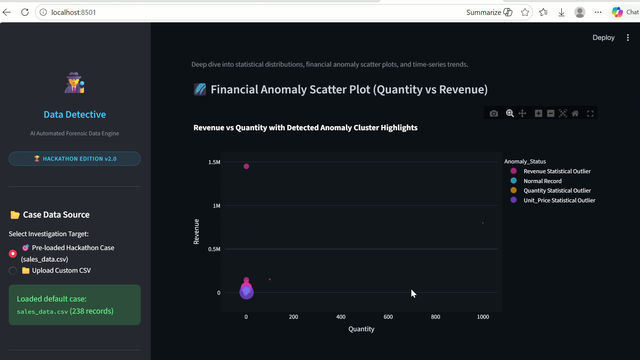Toggle Unit_Price Statistical Outlier legend entry
This screenshot has width=640, height=360.
click(x=553, y=200)
